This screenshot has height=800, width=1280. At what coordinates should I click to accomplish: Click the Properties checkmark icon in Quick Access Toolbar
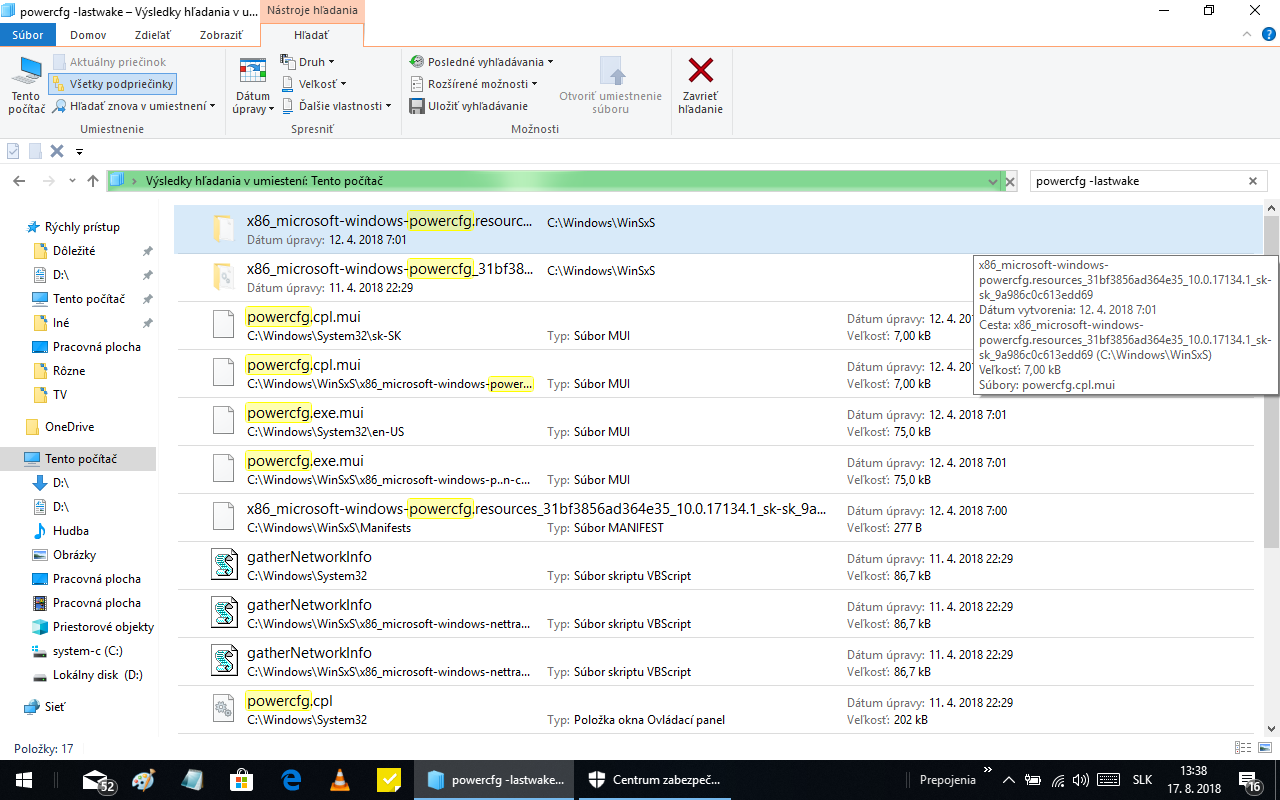click(x=13, y=151)
